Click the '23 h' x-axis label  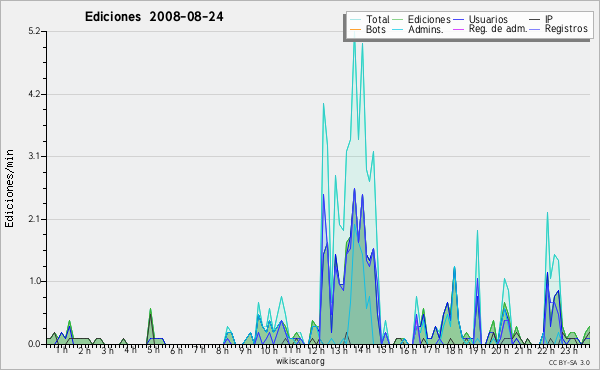pyautogui.click(x=569, y=350)
